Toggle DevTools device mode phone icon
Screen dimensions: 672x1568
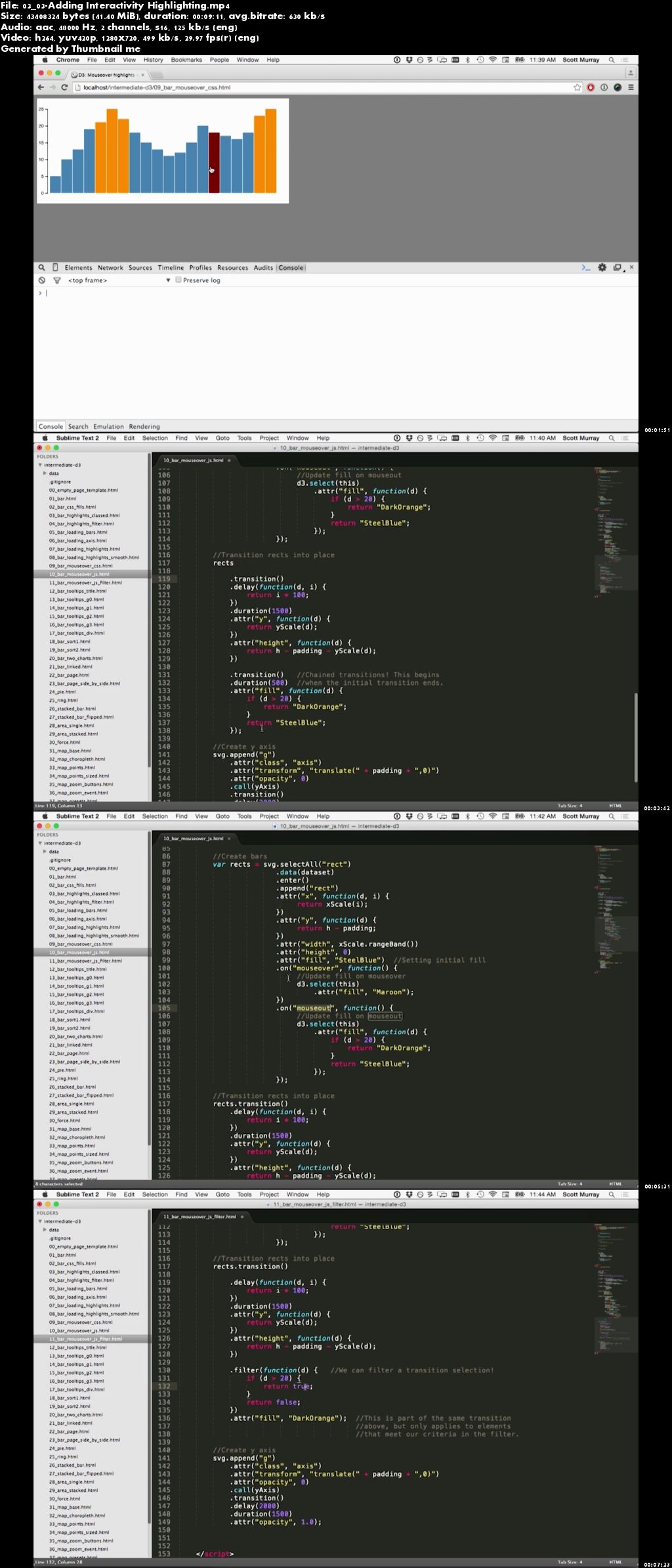(x=55, y=268)
